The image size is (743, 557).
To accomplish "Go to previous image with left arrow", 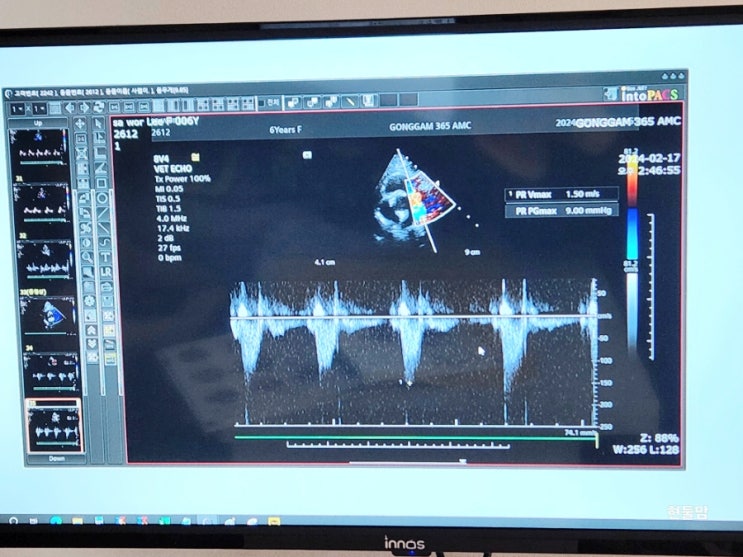I will pos(70,108).
